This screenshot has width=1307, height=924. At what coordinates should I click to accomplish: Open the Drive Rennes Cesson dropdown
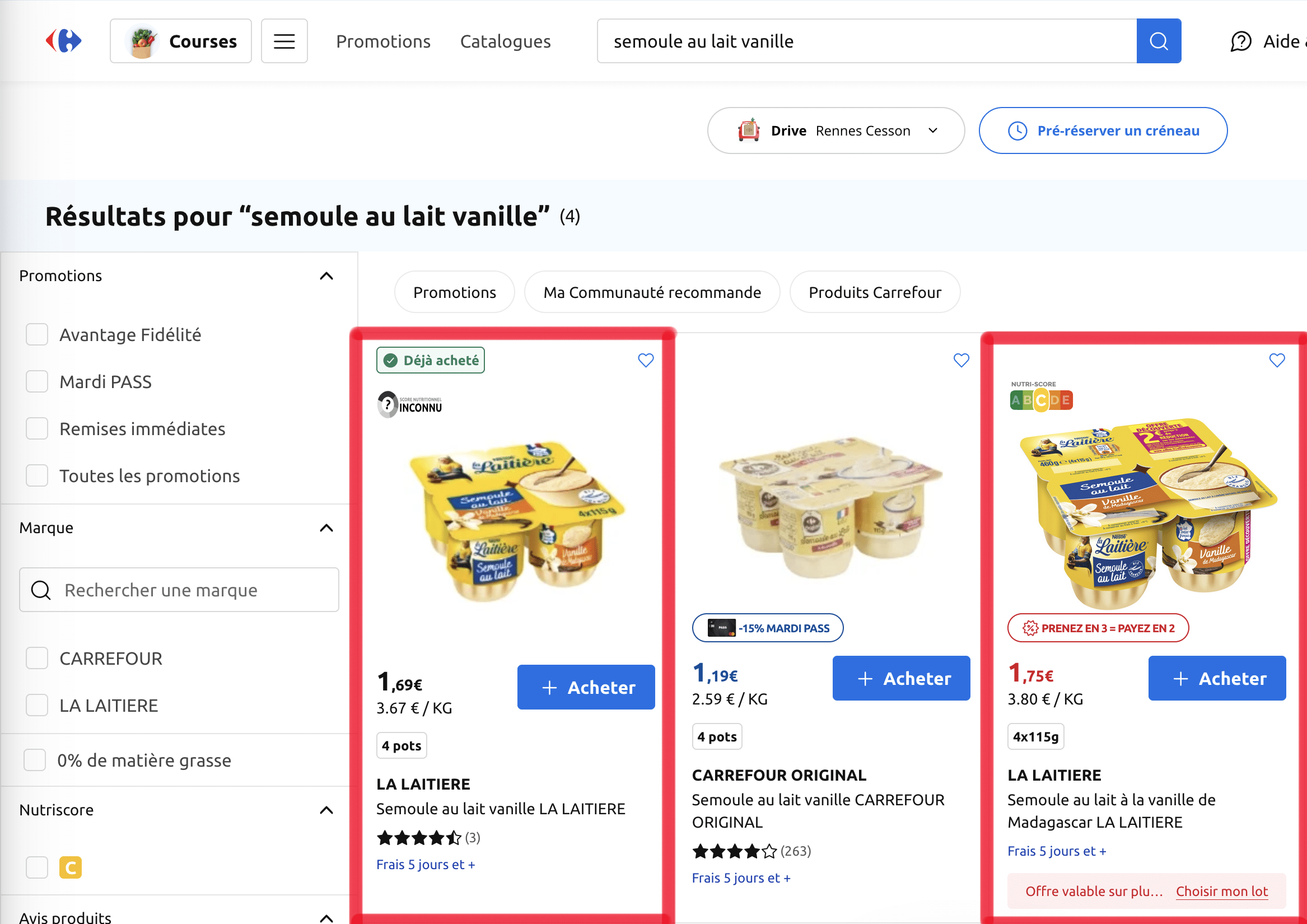pyautogui.click(x=835, y=130)
